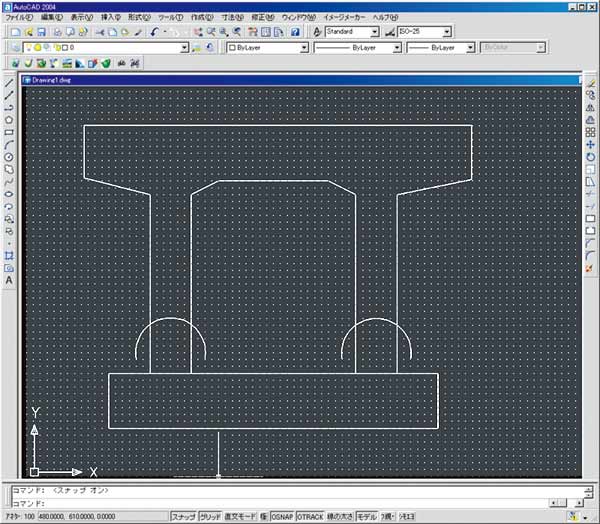Select the Rectangle draw tool
Image resolution: width=600 pixels, height=524 pixels.
pos(9,132)
